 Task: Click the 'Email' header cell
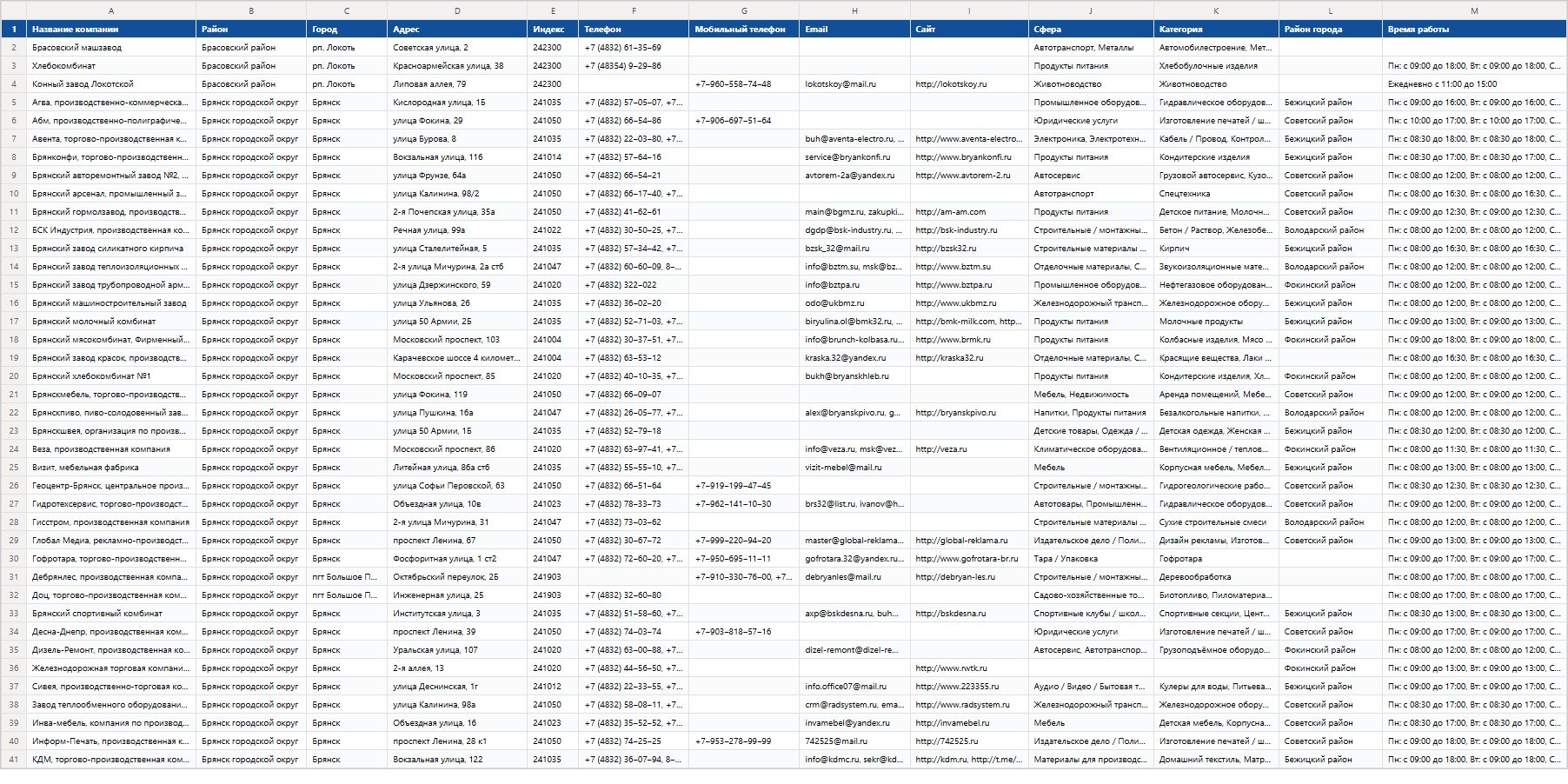coord(854,29)
